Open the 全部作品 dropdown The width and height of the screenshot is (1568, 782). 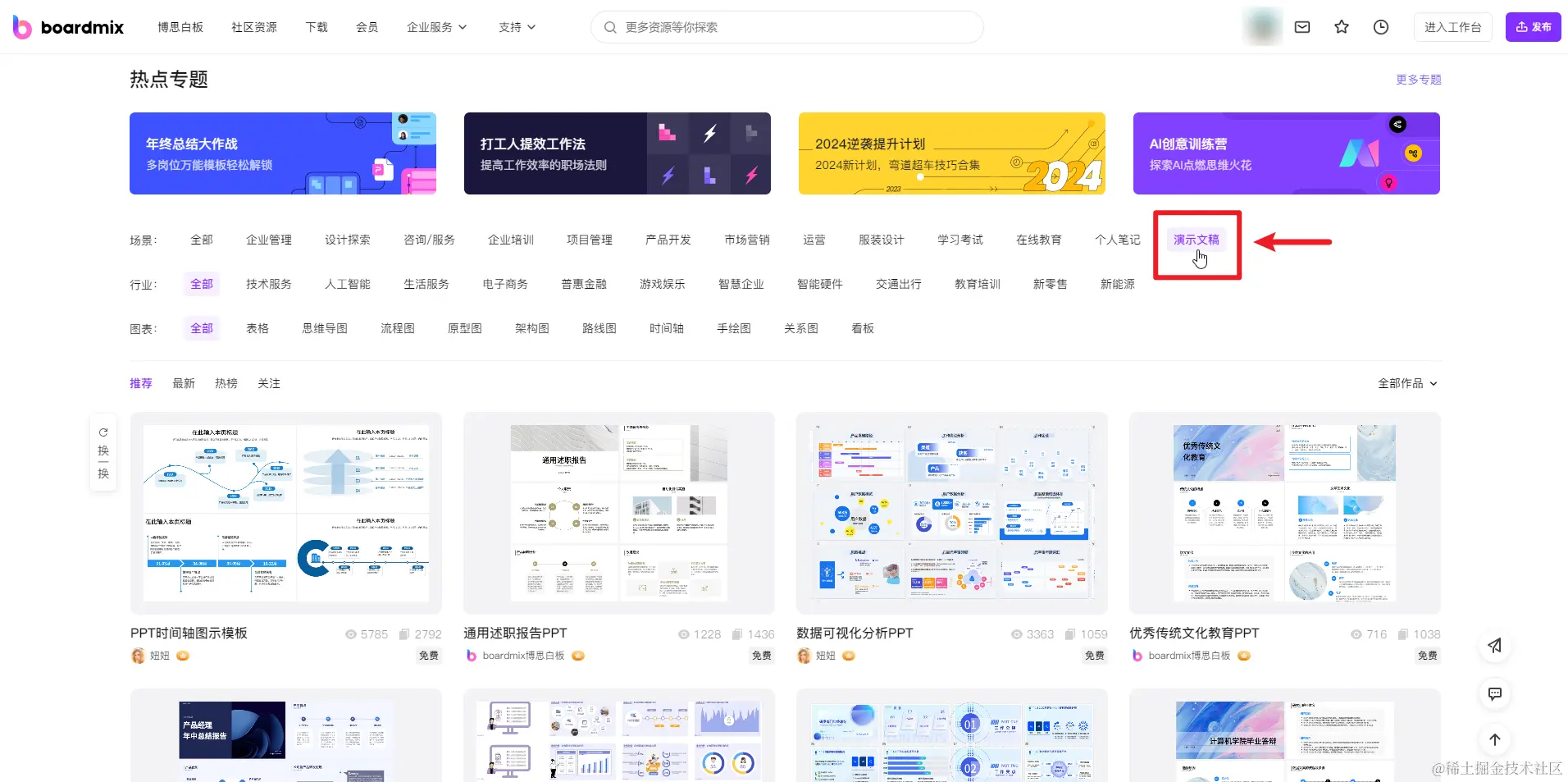(1406, 382)
